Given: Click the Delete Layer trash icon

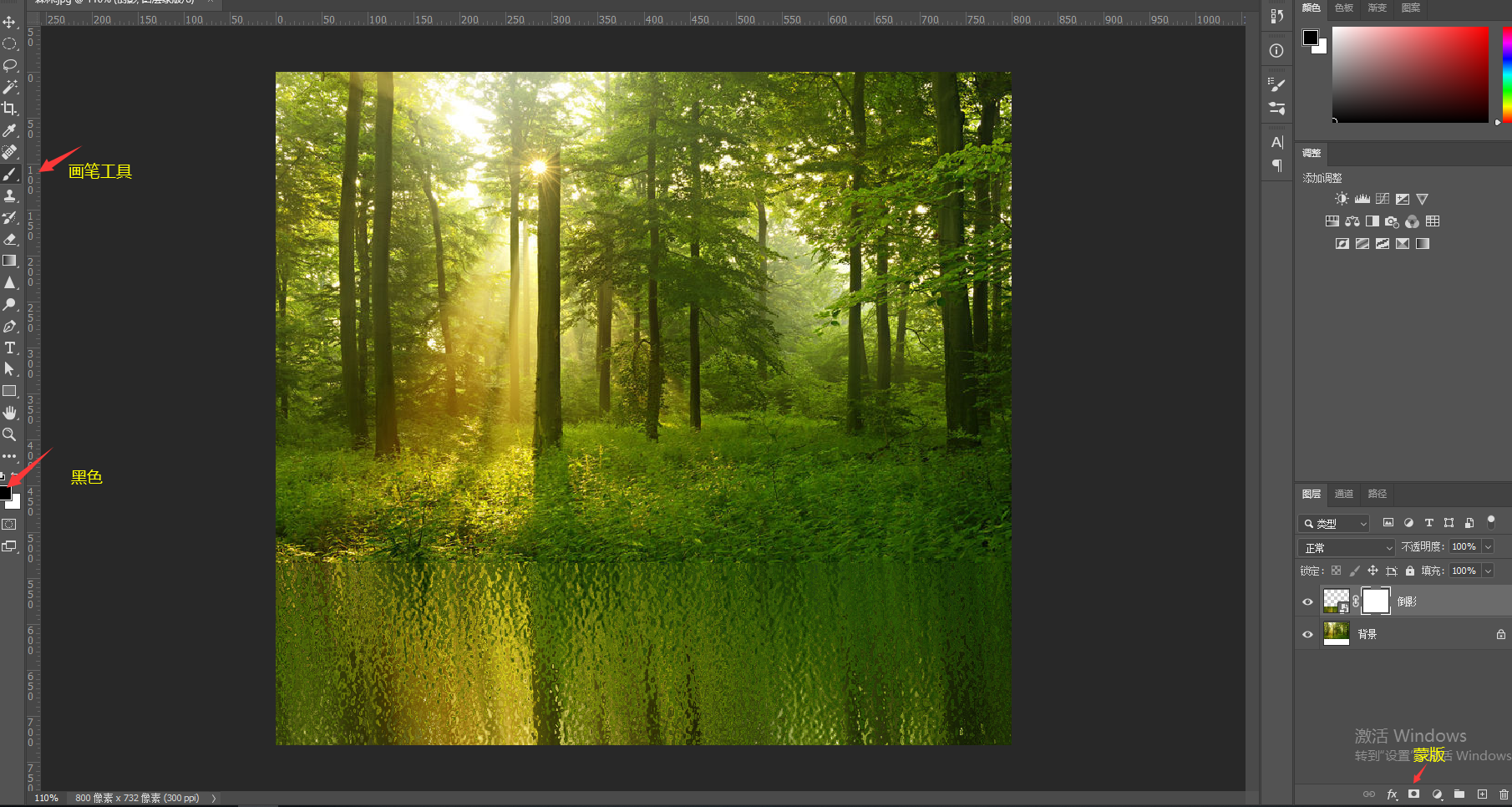Looking at the screenshot, I should coord(1504,794).
